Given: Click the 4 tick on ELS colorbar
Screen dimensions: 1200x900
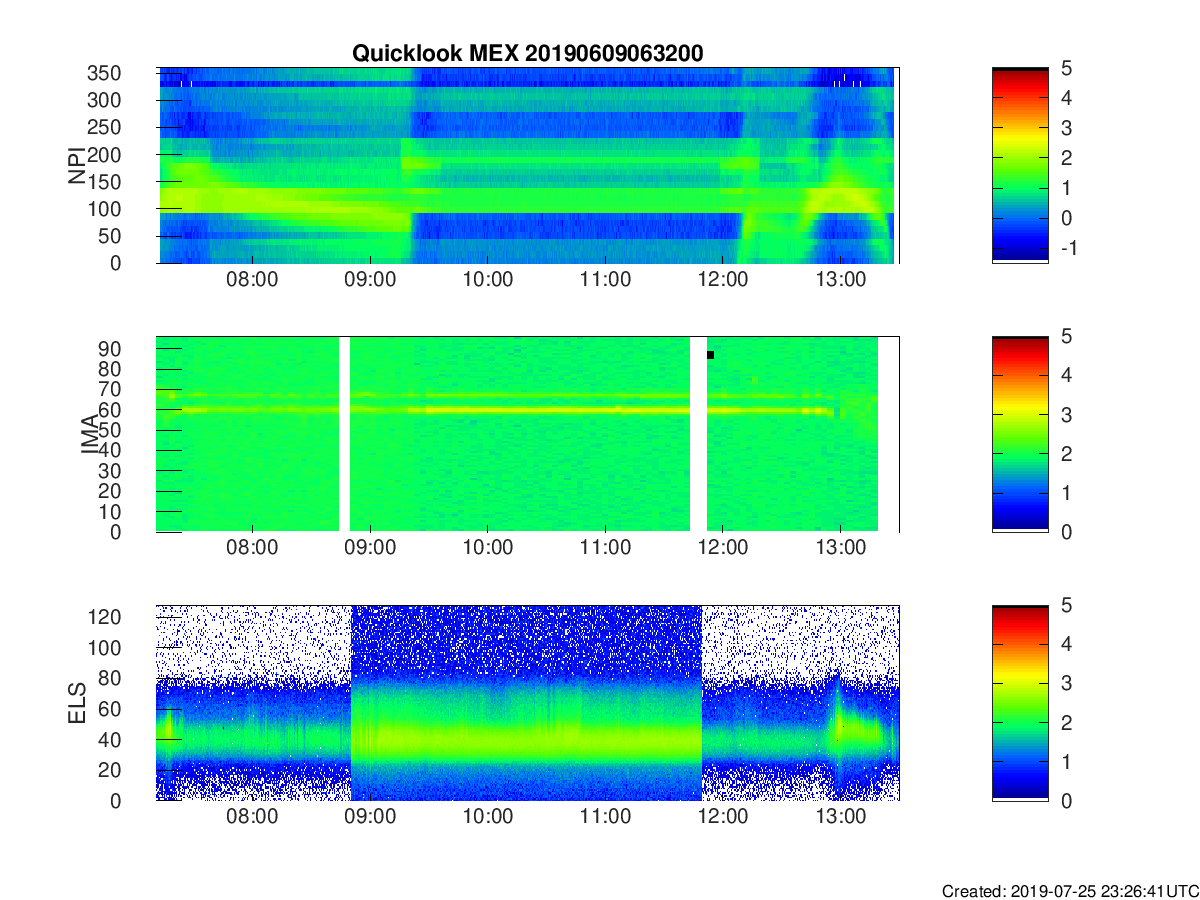Looking at the screenshot, I should pos(1065,645).
